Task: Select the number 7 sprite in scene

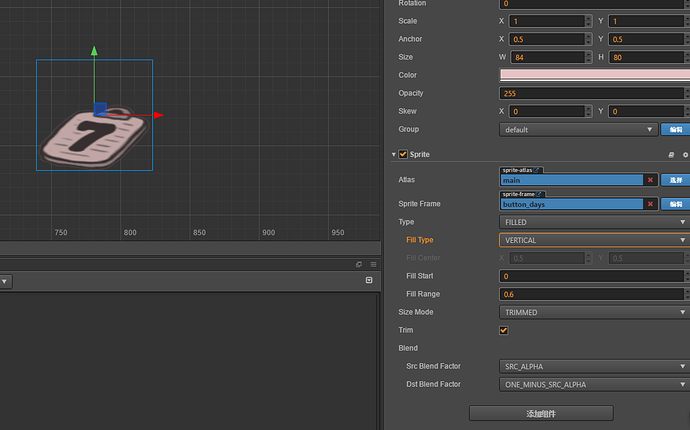Action: [94, 137]
